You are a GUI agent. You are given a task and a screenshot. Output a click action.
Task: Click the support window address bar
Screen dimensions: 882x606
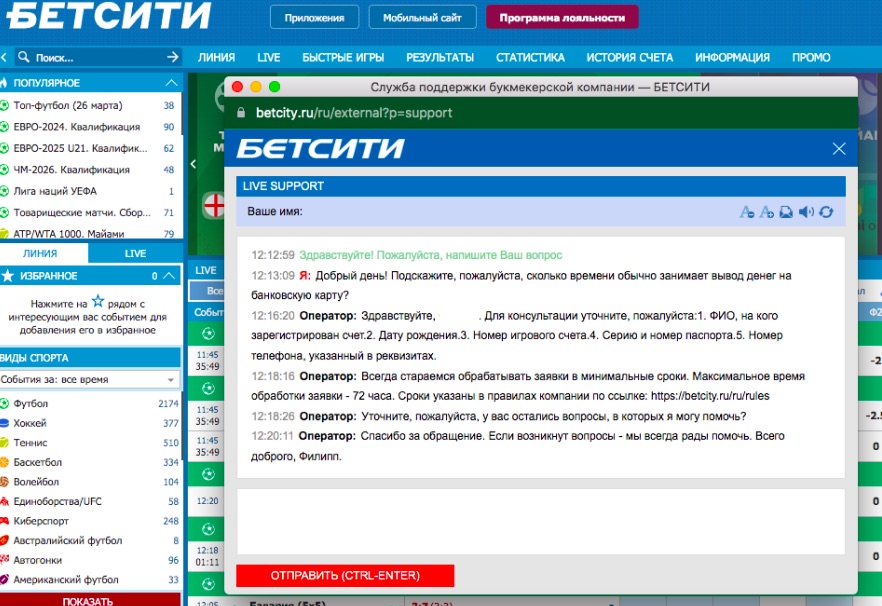pos(541,113)
